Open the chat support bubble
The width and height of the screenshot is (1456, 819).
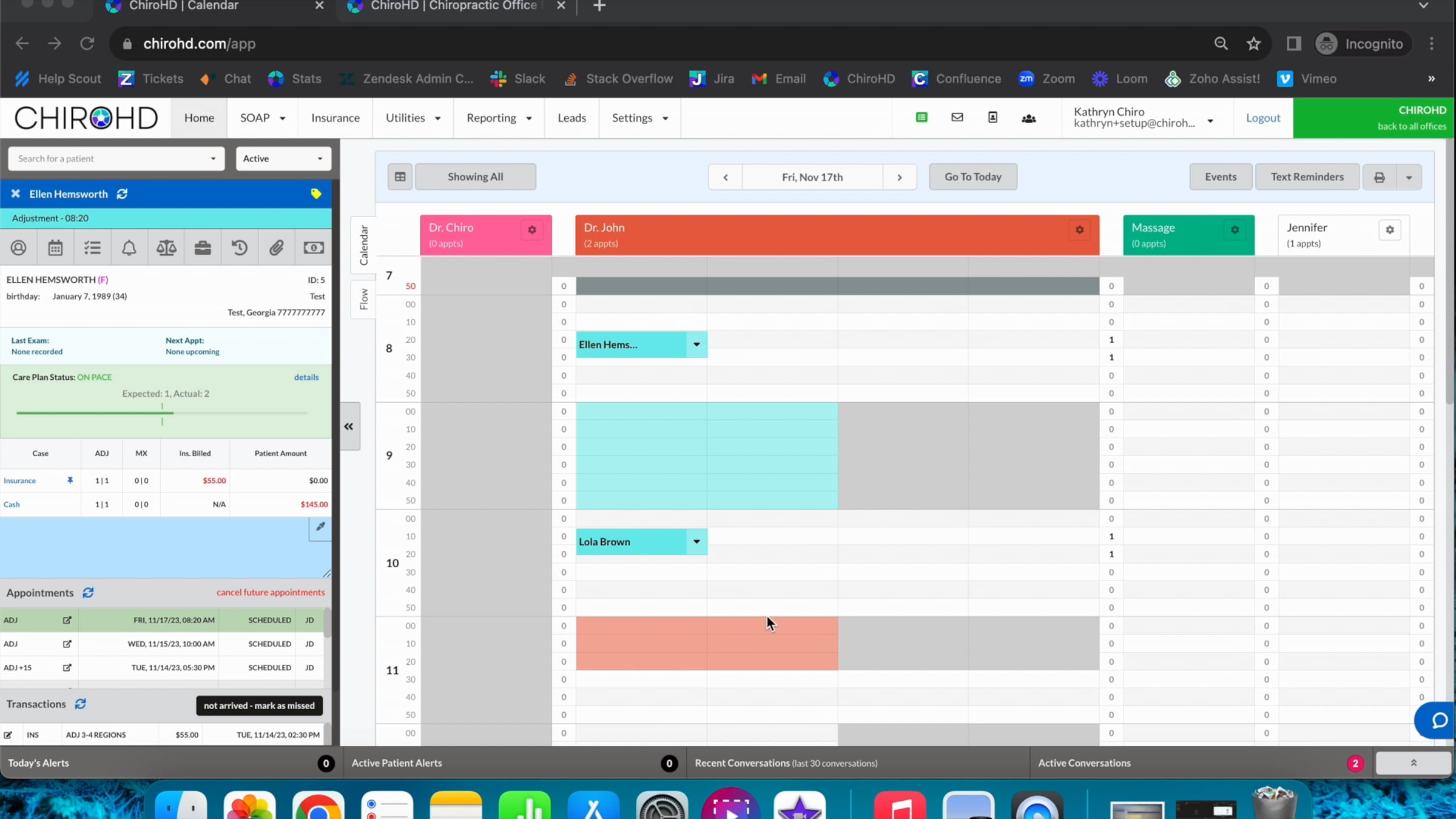tap(1438, 720)
